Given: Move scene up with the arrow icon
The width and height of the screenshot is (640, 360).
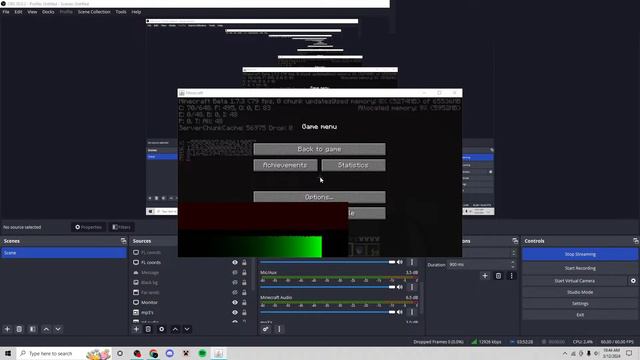Looking at the screenshot, I should (x=46, y=329).
